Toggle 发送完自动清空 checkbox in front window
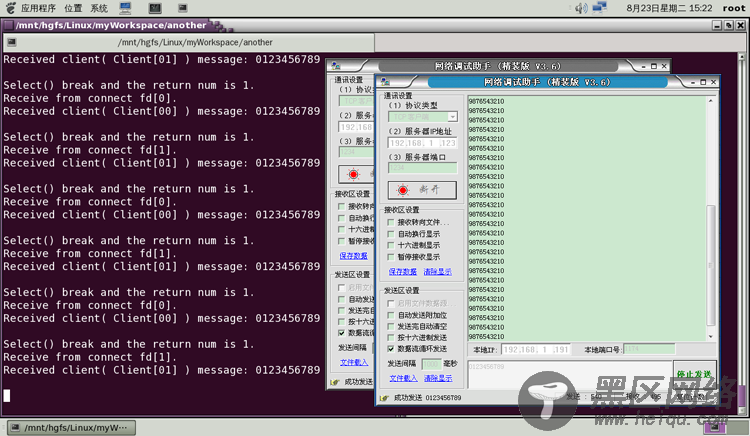750x436 pixels. [x=391, y=327]
